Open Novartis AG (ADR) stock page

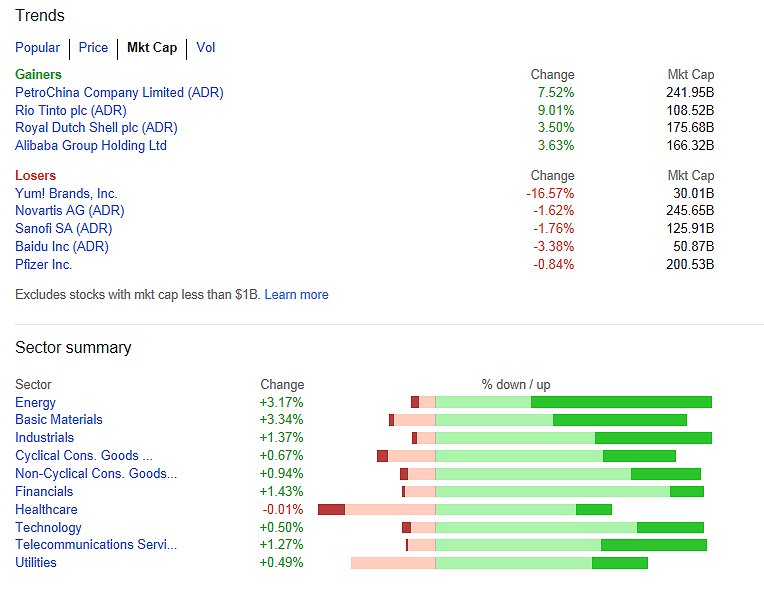(x=70, y=211)
